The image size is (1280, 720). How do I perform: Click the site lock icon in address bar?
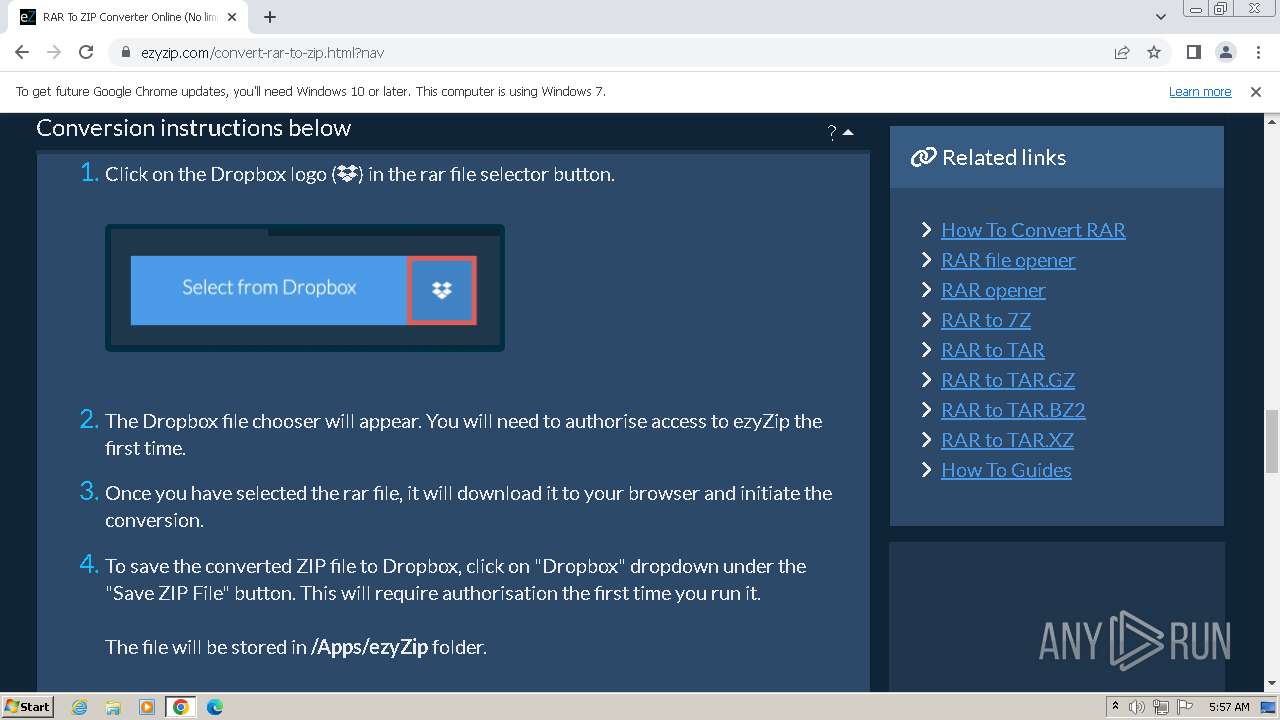tap(126, 53)
